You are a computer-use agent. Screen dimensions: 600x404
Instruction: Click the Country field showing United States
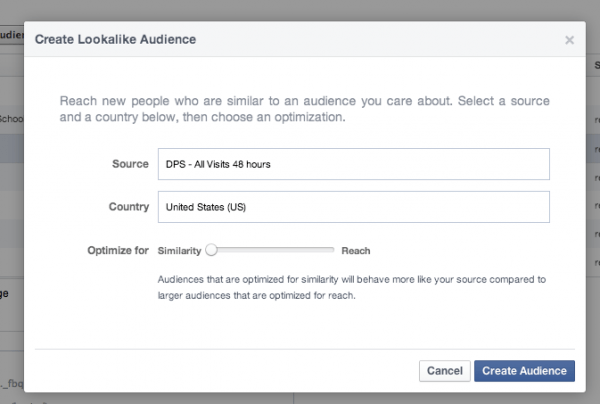[x=354, y=207]
